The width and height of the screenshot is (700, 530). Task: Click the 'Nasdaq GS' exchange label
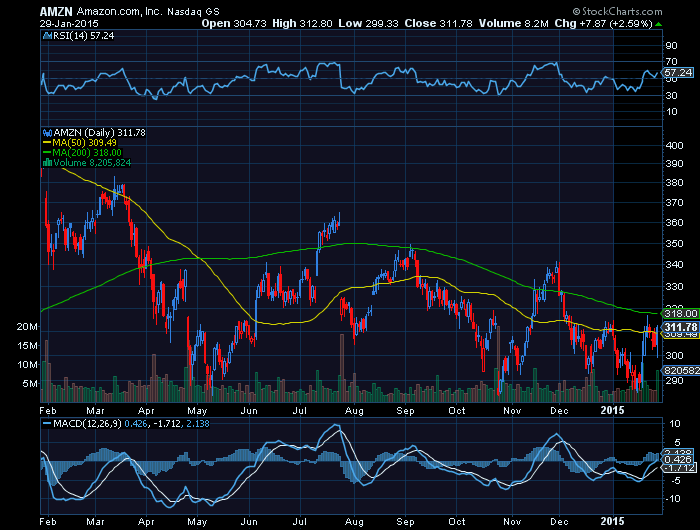[x=193, y=12]
